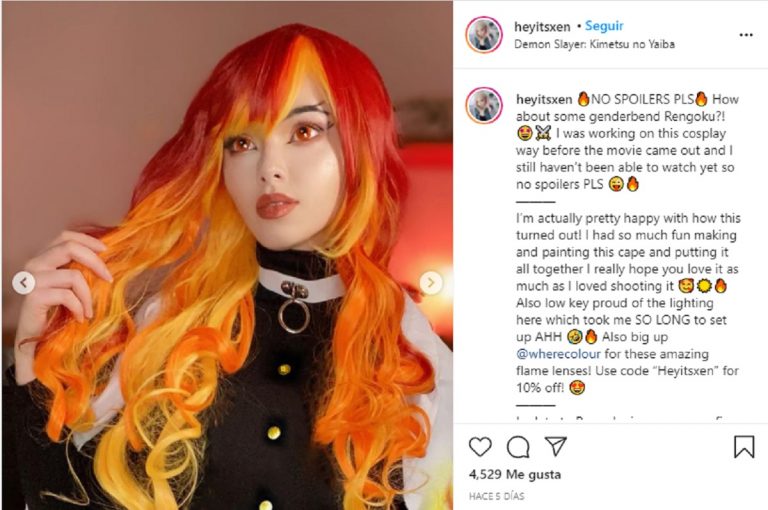The width and height of the screenshot is (768, 510).
Task: Click the caption text starting NO SPOILERS PLS
Action: [x=628, y=142]
